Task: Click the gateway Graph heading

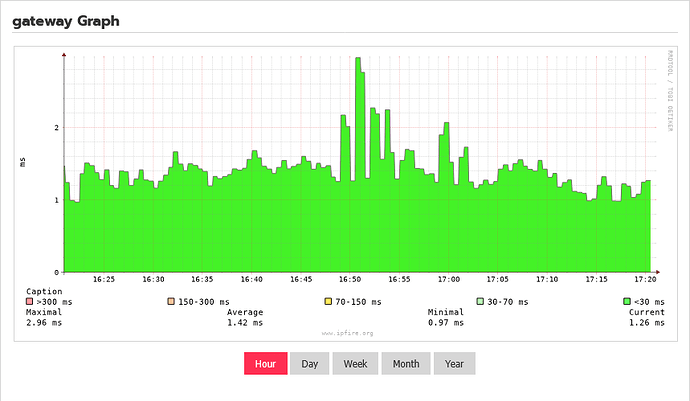Action: pos(66,21)
